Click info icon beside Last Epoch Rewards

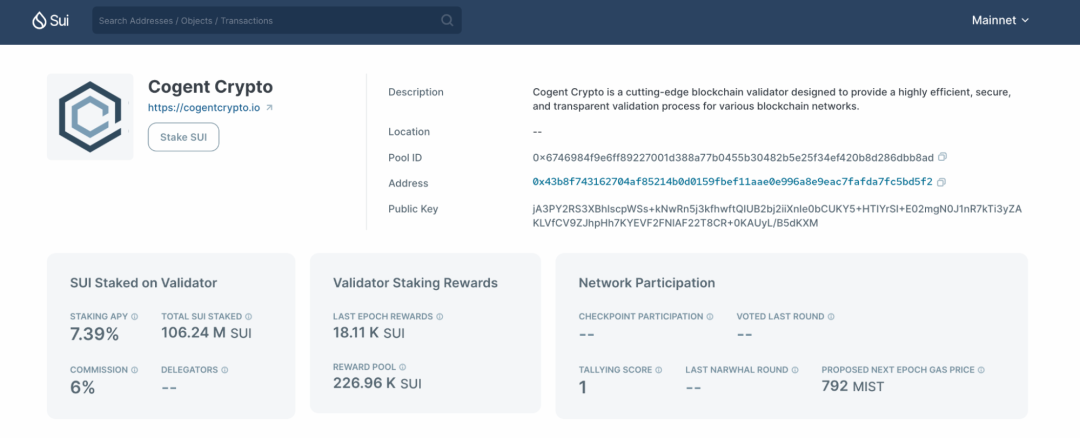440,317
